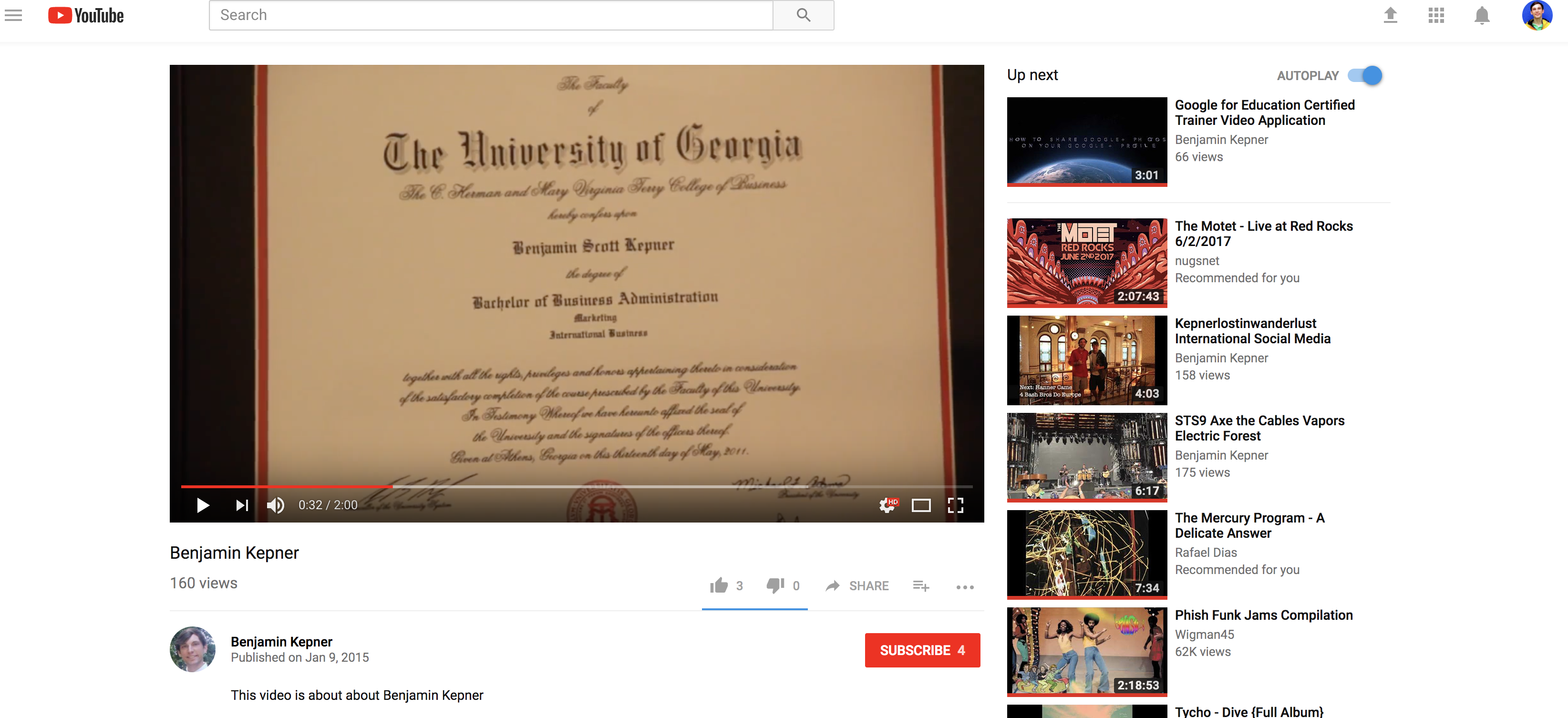Open The Mercury Program video thumbnail
1568x718 pixels.
tap(1086, 554)
